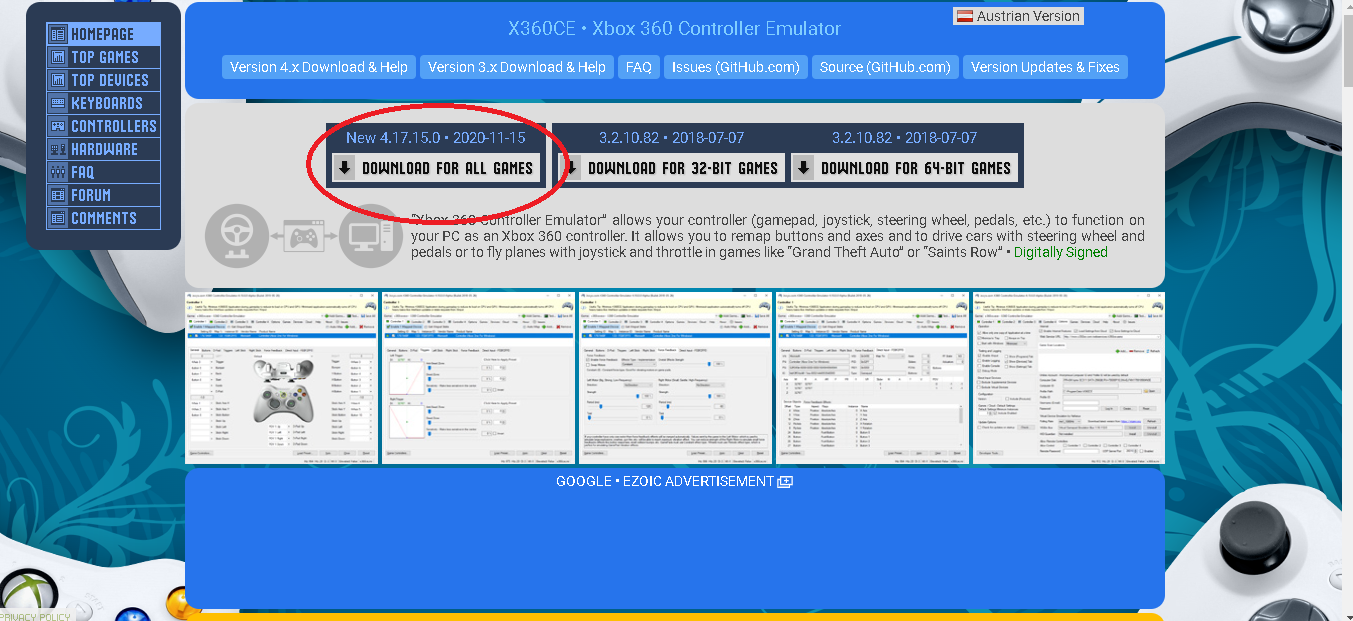Open the FAQ button in header
1353x621 pixels.
point(639,67)
